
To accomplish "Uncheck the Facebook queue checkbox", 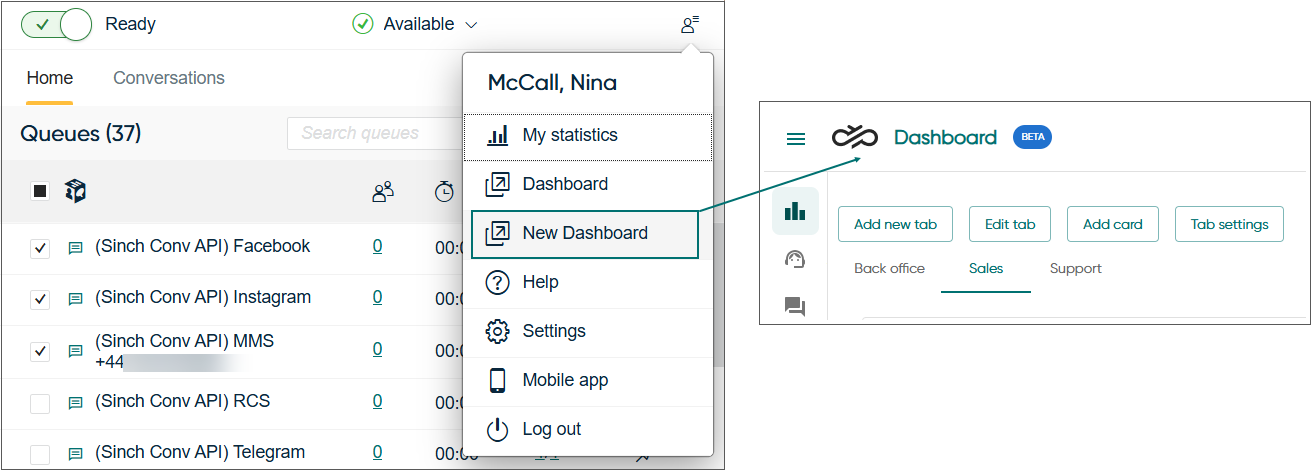I will point(40,249).
